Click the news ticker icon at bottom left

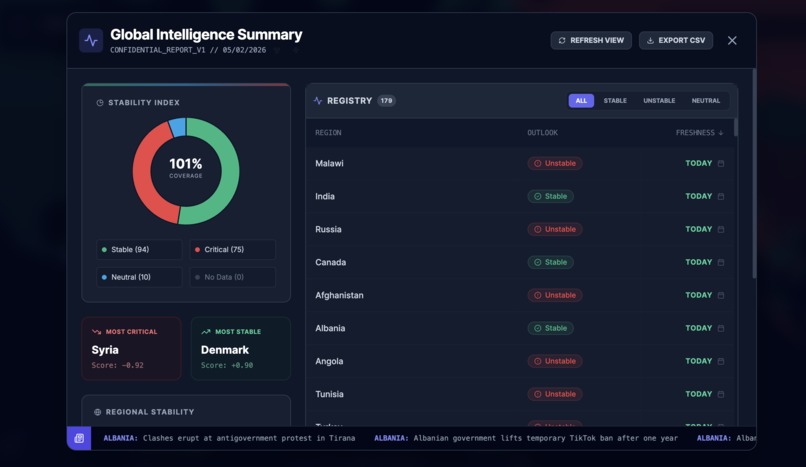(x=79, y=438)
